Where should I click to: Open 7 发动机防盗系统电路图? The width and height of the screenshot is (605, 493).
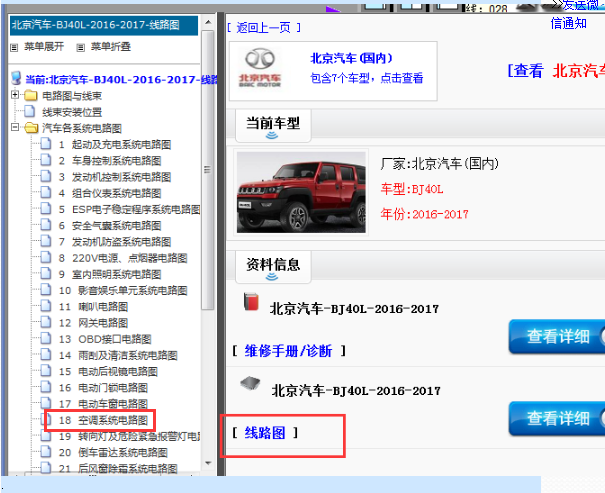(x=115, y=242)
